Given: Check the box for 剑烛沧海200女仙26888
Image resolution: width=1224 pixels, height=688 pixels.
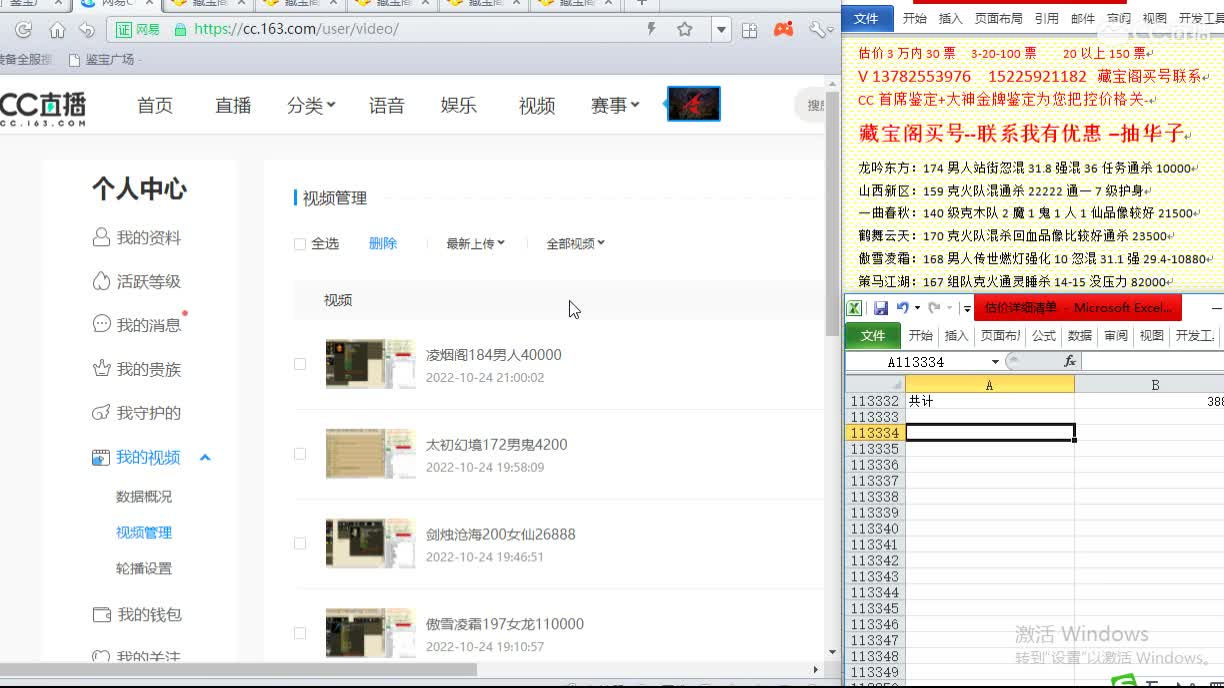Looking at the screenshot, I should click(x=300, y=544).
